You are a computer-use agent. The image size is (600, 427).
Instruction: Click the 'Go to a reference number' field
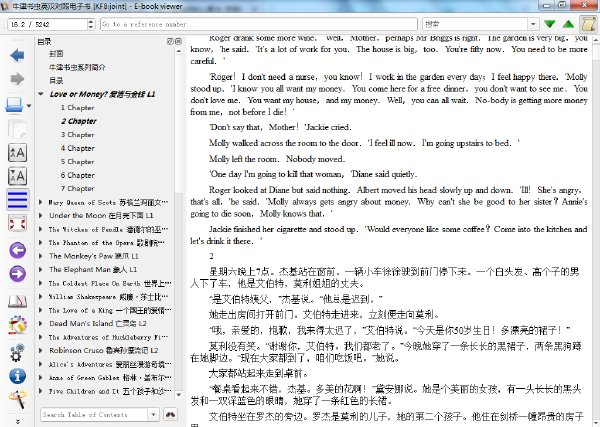point(259,24)
